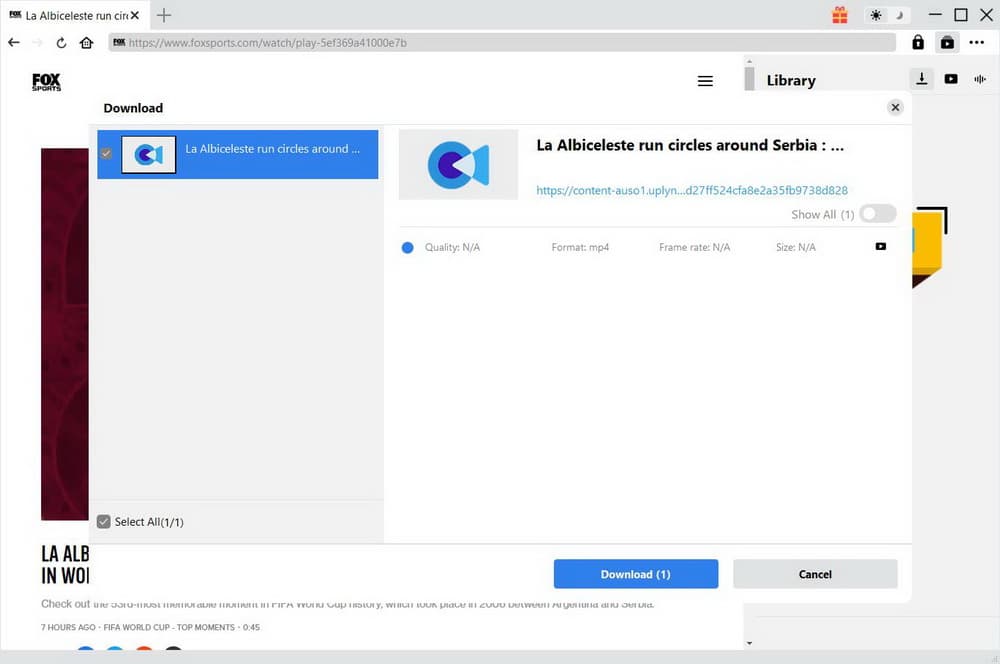Viewport: 1000px width, 664px height.
Task: Open the Library video section icon
Action: click(x=950, y=79)
